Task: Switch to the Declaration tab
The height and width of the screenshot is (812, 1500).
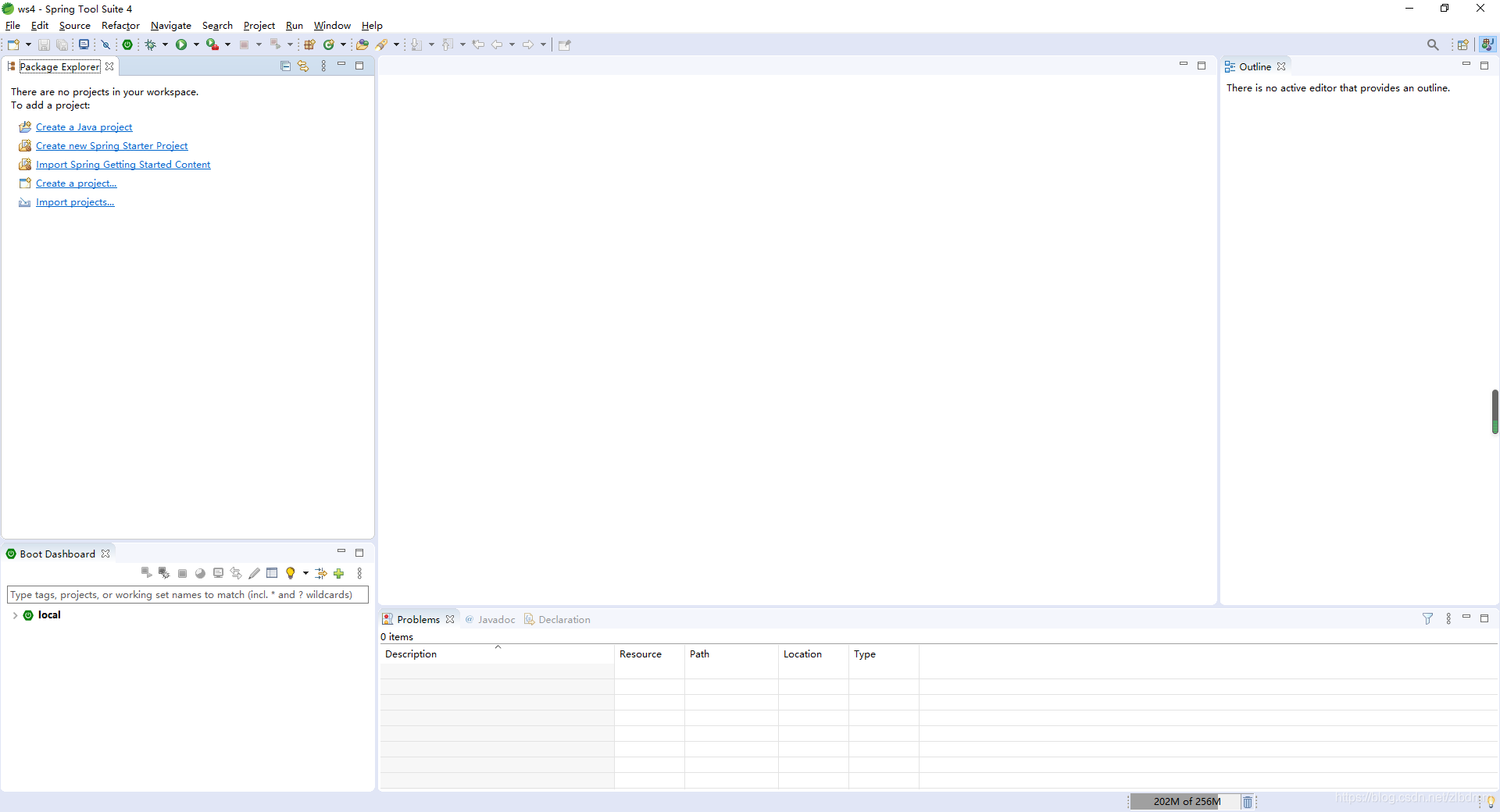Action: coord(557,620)
